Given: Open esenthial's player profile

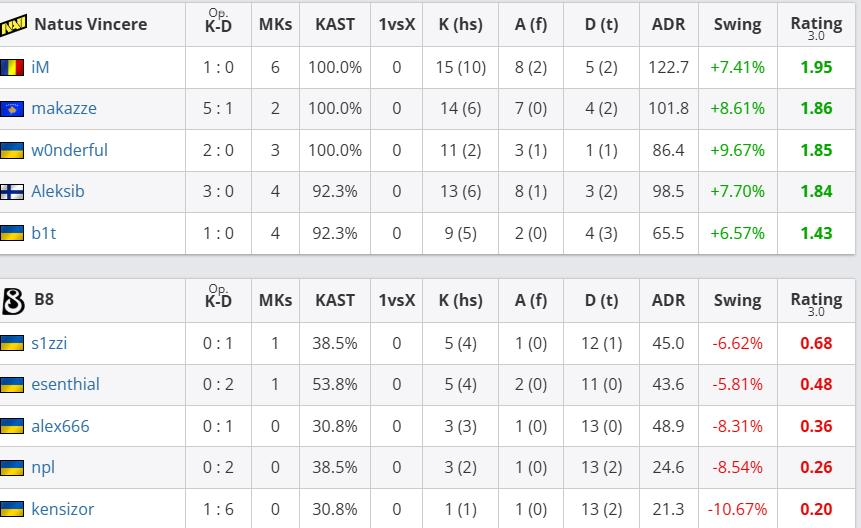Looking at the screenshot, I should coord(65,384).
